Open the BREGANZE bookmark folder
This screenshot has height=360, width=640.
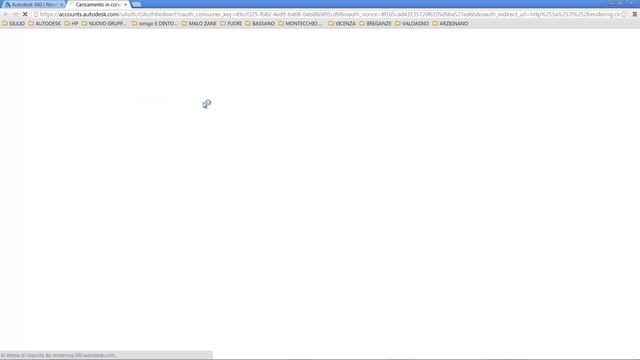tap(375, 24)
